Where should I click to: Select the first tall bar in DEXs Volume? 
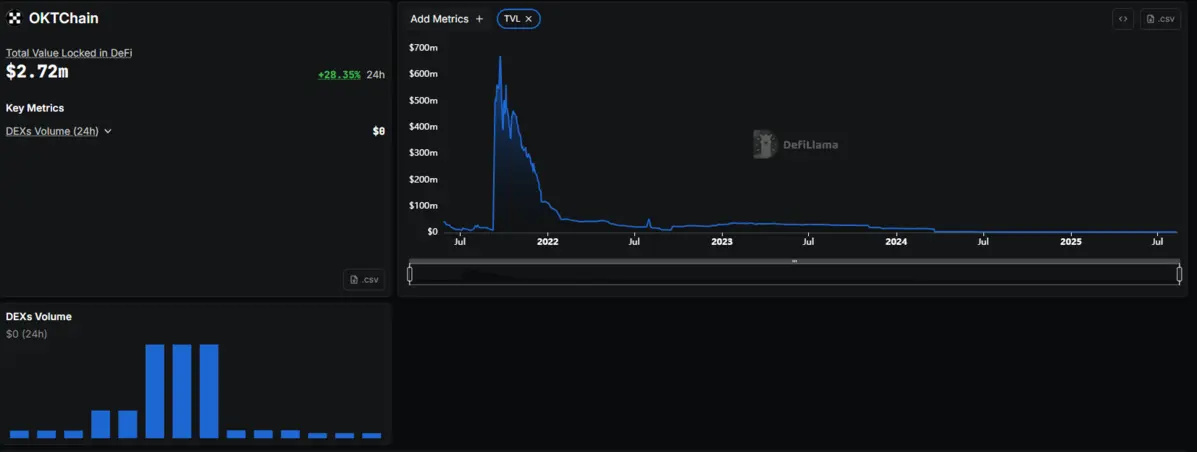point(155,391)
